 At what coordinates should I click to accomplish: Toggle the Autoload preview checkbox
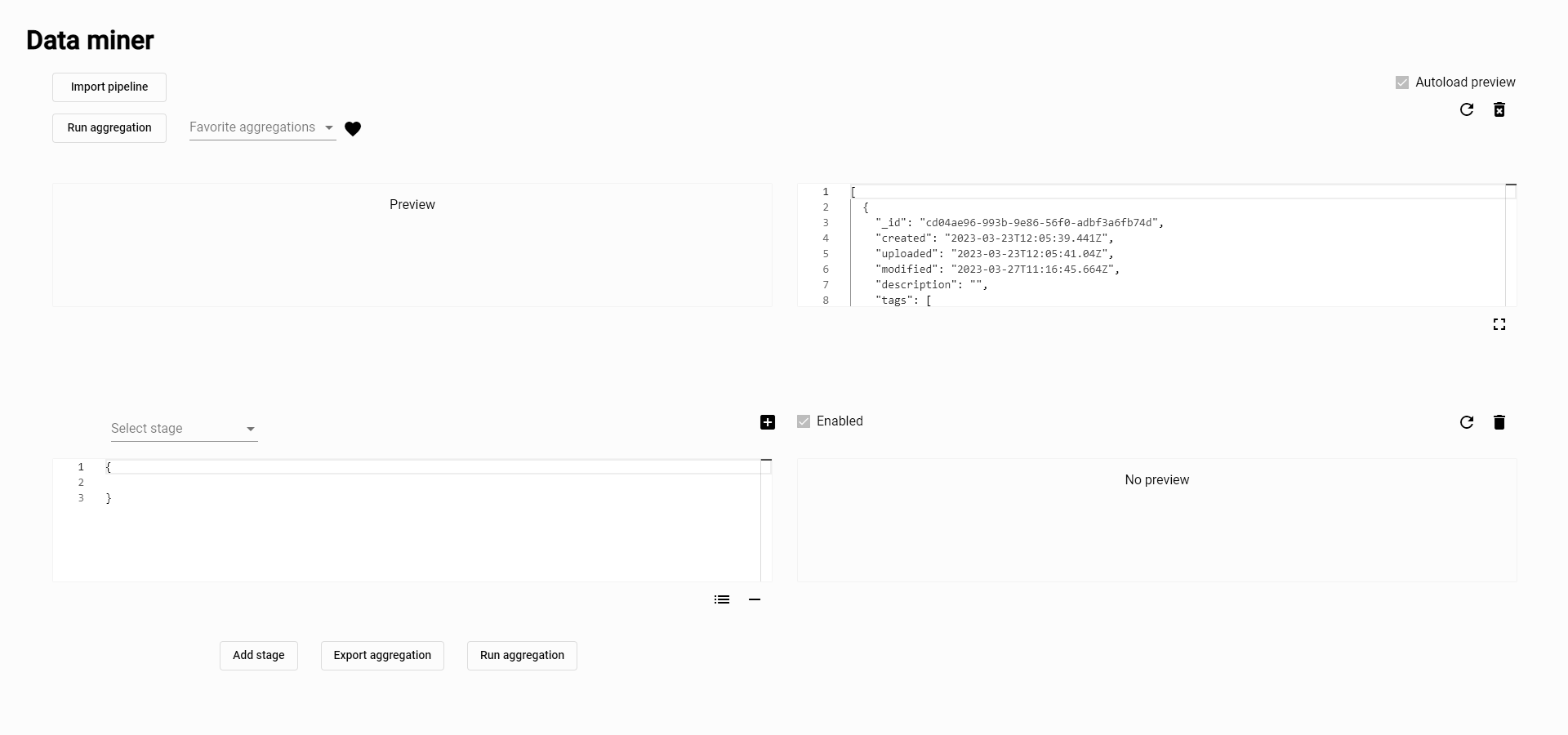coord(1402,82)
